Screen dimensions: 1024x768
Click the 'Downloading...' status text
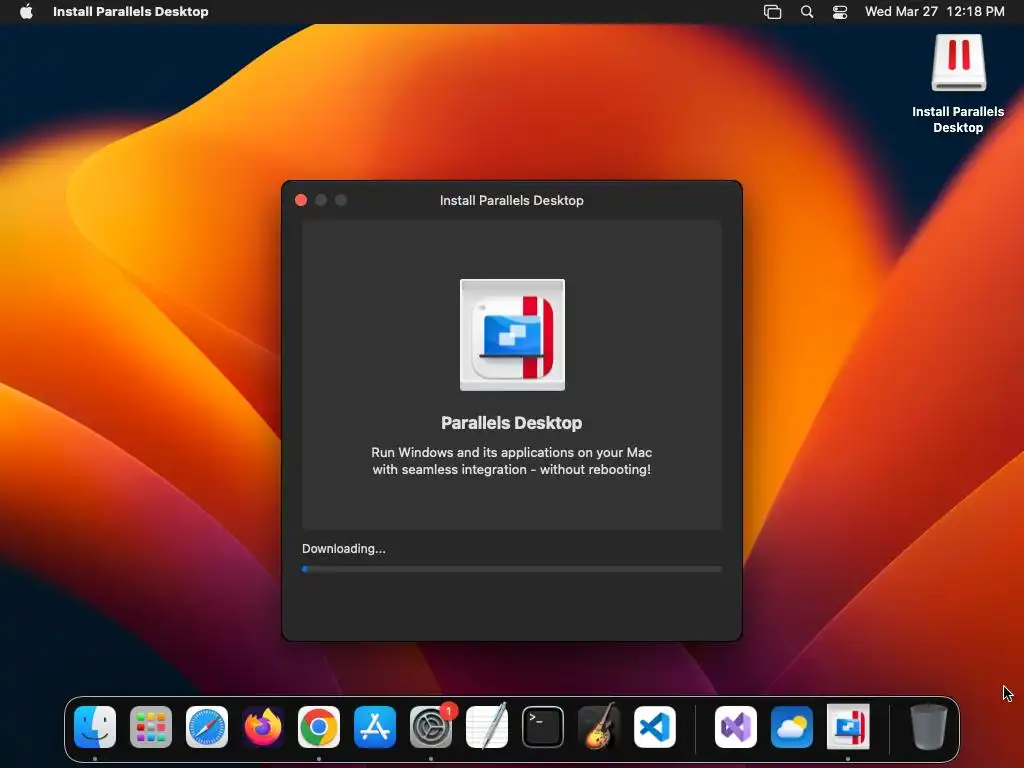(x=344, y=549)
